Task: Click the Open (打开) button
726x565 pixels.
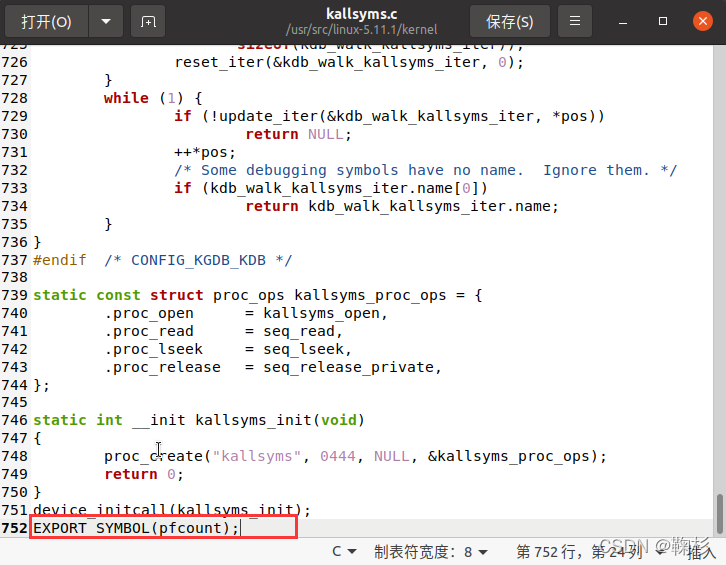Action: (x=46, y=21)
